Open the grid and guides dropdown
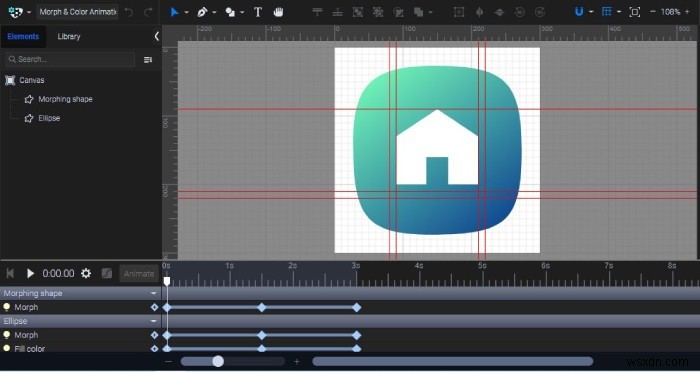 click(x=619, y=13)
